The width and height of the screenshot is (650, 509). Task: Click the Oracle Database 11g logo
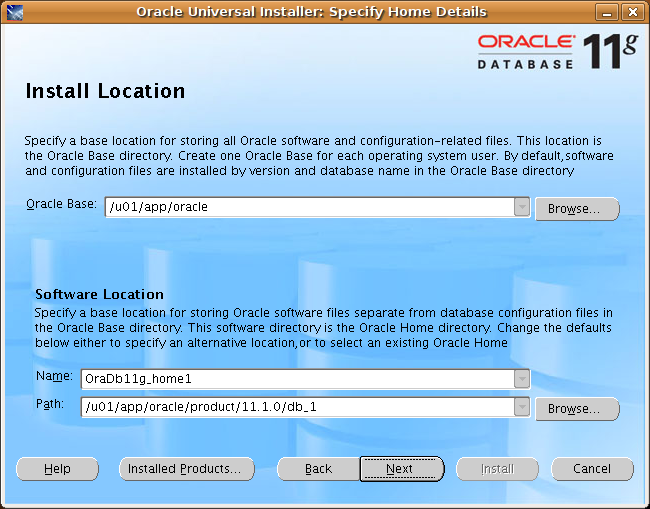pyautogui.click(x=556, y=50)
